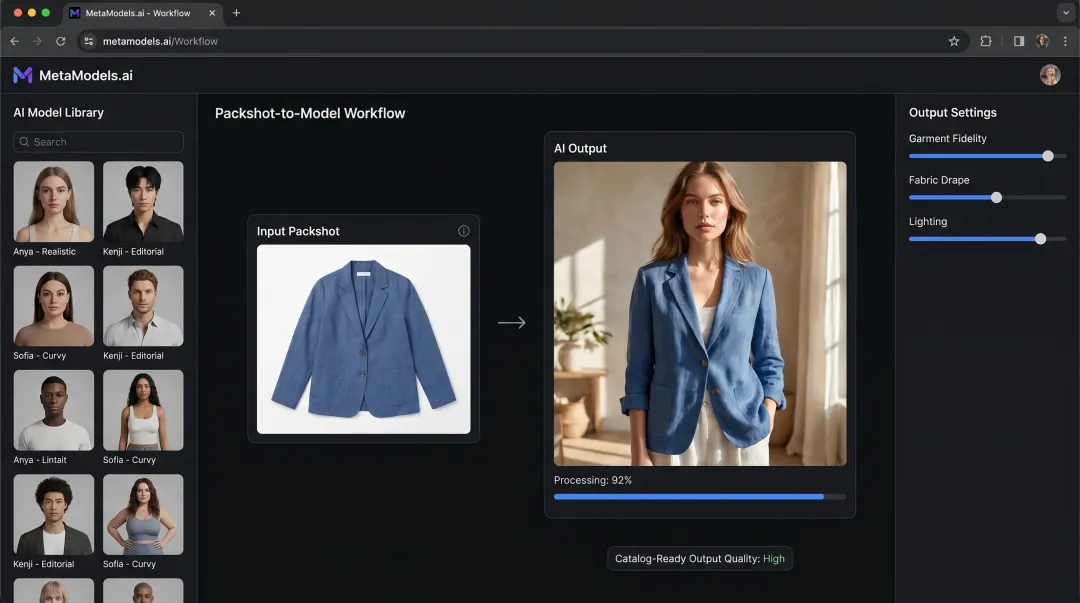This screenshot has height=603, width=1080.
Task: Click the blue blazer input packshot image
Action: point(364,339)
